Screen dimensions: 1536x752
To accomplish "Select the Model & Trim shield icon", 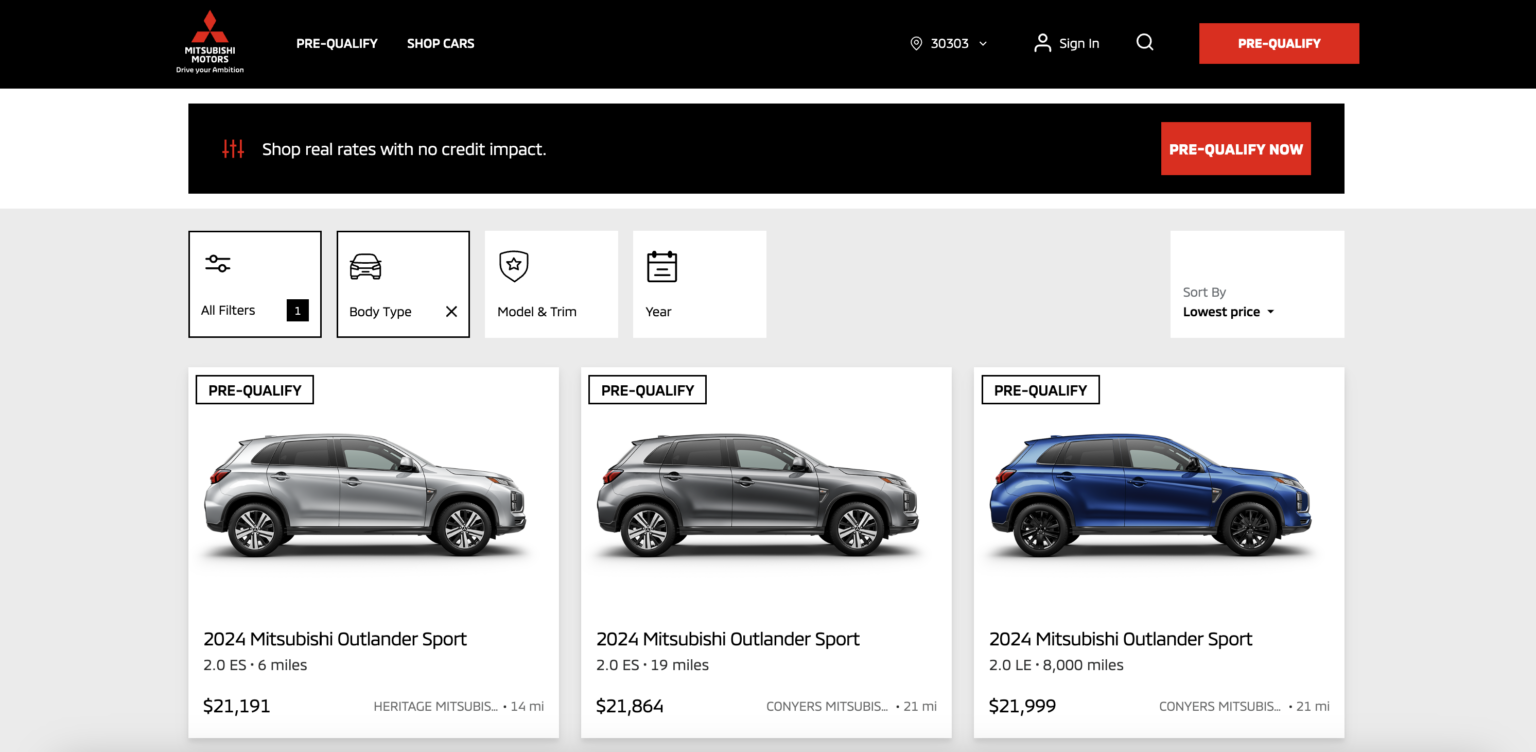I will point(513,266).
